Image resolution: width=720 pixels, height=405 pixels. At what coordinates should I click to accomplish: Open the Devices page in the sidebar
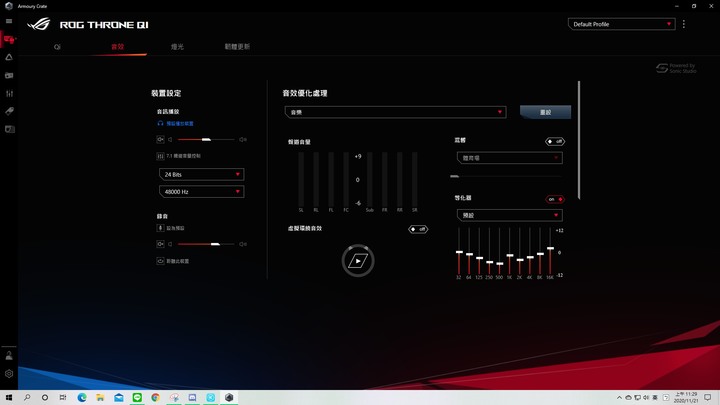click(x=9, y=39)
